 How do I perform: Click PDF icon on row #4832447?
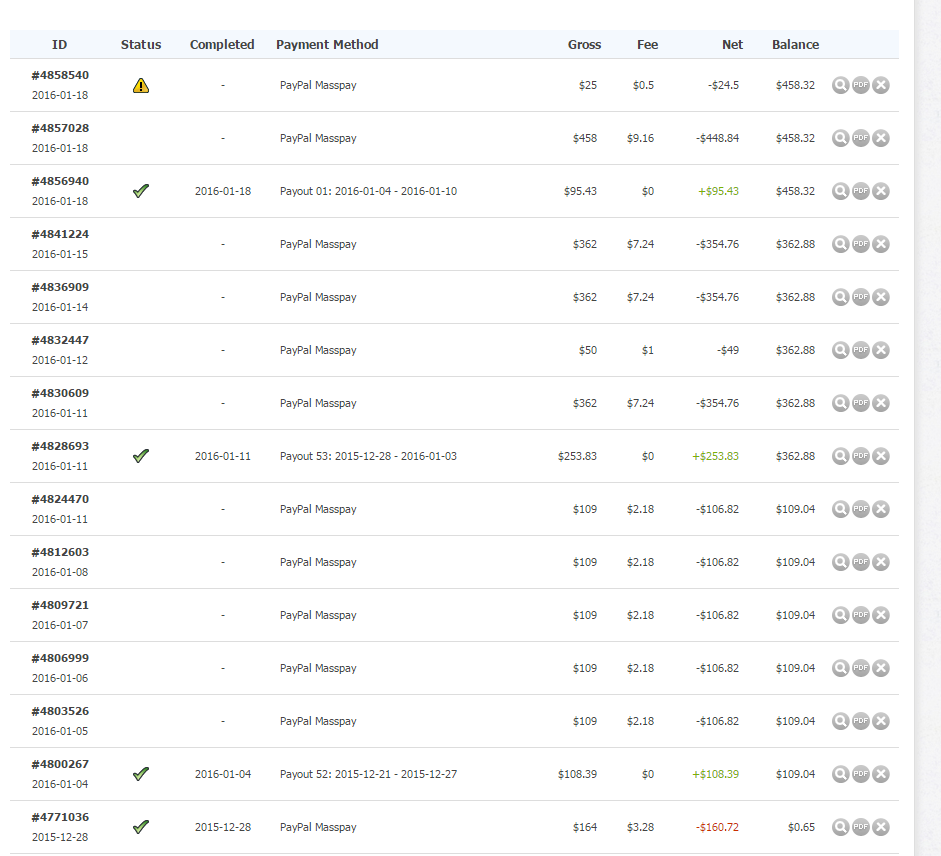click(x=861, y=350)
